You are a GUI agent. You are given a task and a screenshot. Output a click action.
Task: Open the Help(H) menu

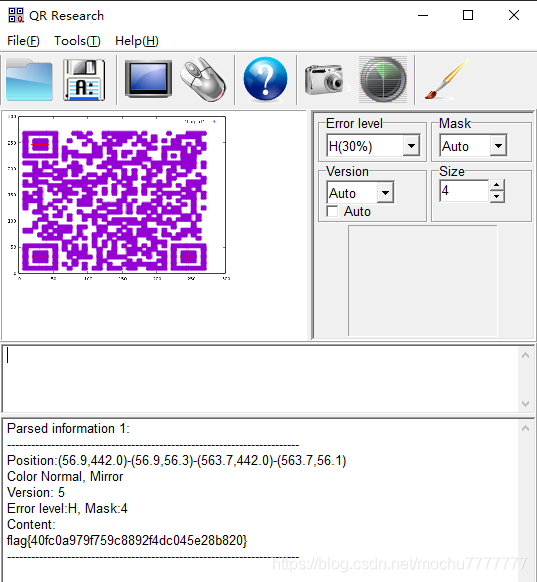click(x=137, y=41)
